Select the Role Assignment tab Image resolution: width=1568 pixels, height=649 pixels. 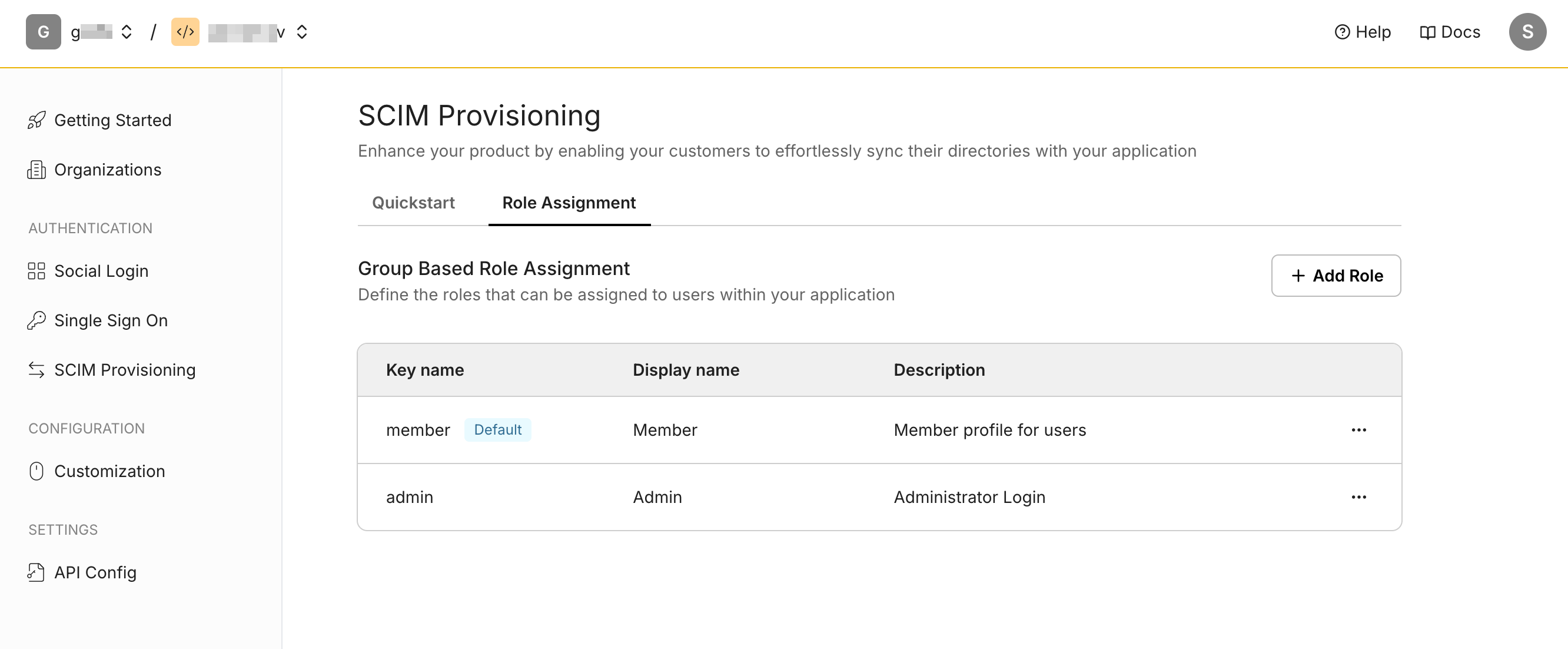(569, 203)
